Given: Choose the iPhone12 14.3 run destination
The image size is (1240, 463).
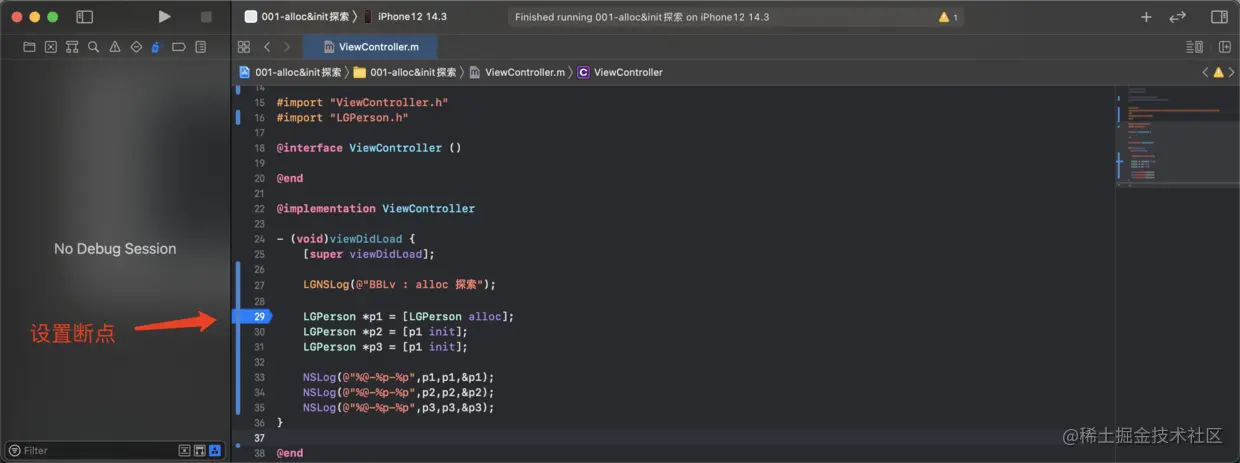Looking at the screenshot, I should [405, 17].
